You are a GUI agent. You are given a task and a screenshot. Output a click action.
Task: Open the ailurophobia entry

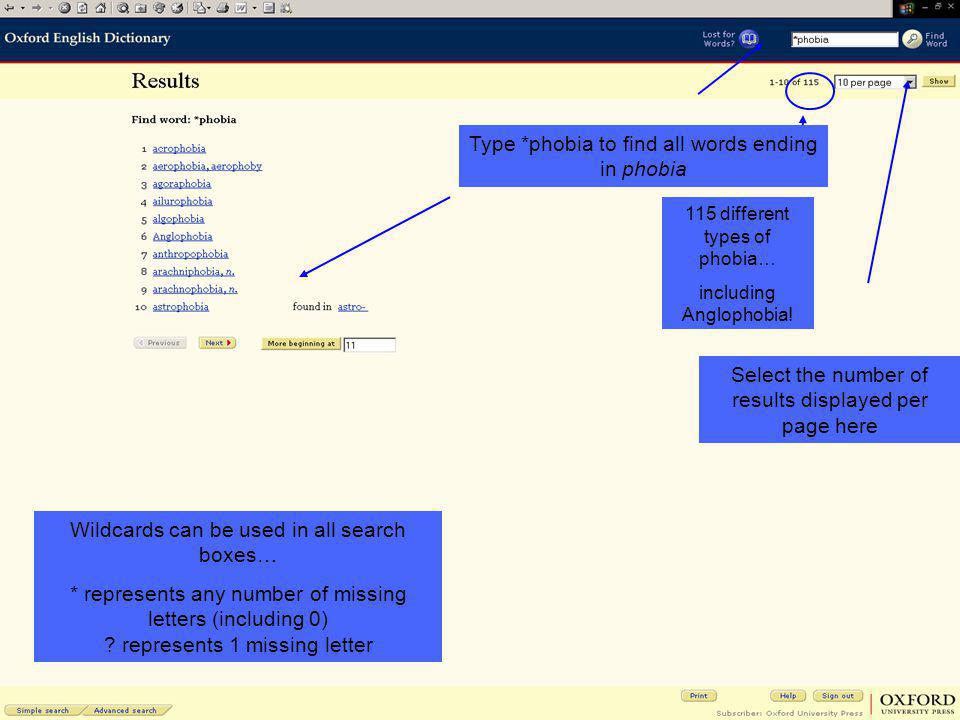[x=182, y=201]
